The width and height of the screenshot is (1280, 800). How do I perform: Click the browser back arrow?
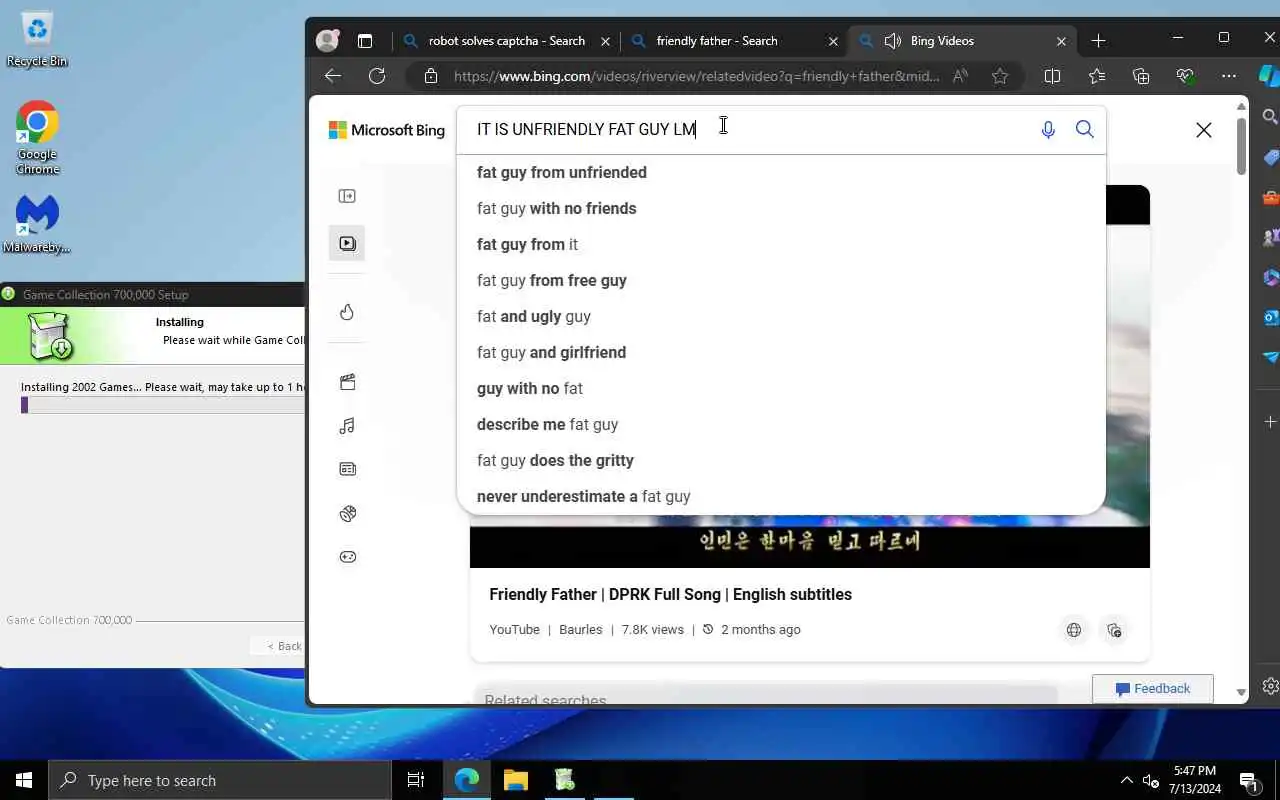333,76
